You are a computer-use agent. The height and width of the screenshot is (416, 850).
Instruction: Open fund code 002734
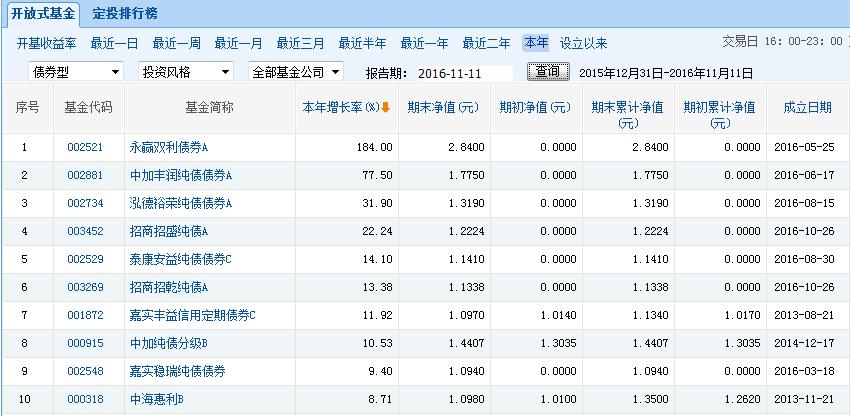[85, 204]
